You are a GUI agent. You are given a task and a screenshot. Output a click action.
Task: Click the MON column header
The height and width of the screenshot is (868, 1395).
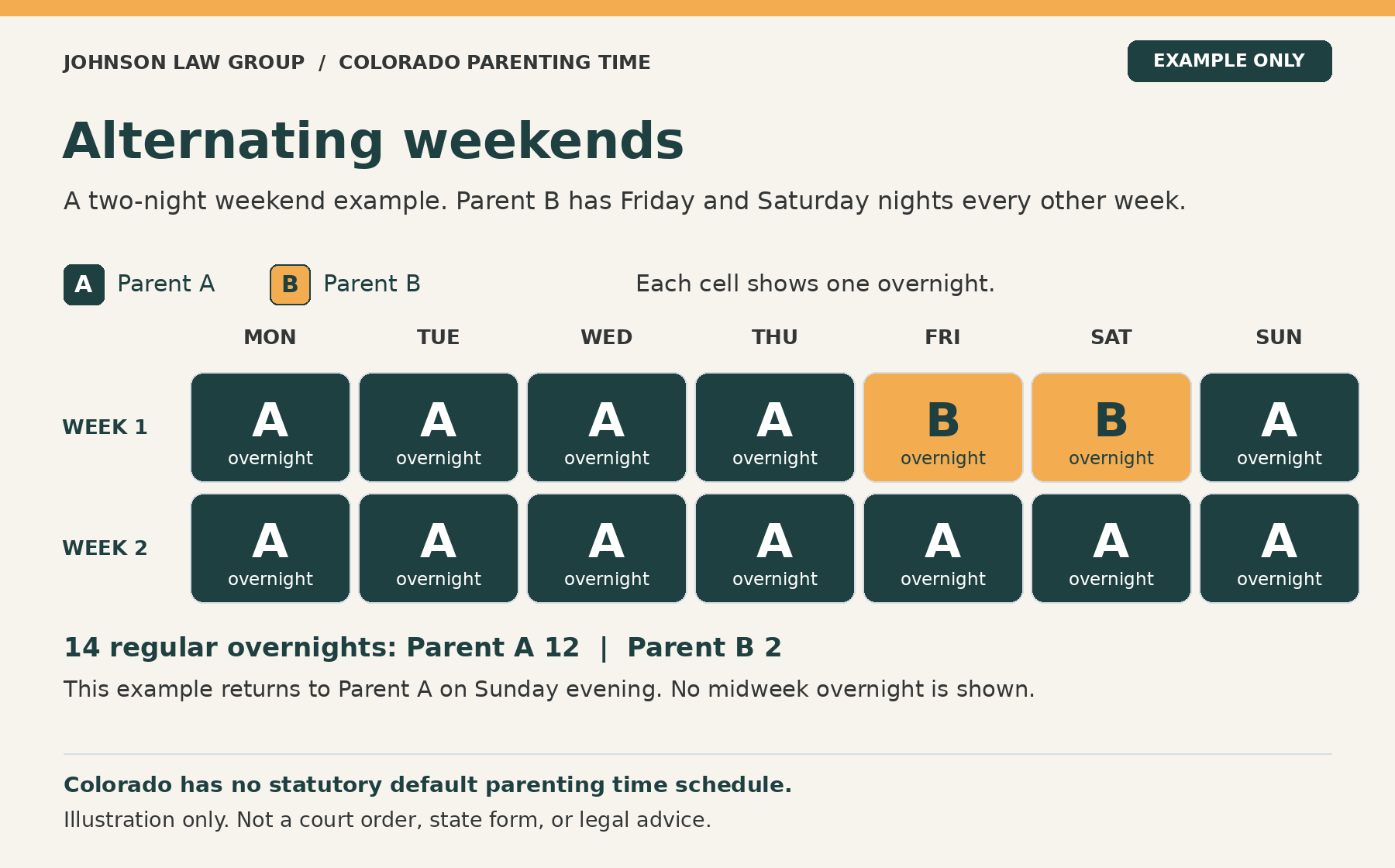click(x=270, y=337)
